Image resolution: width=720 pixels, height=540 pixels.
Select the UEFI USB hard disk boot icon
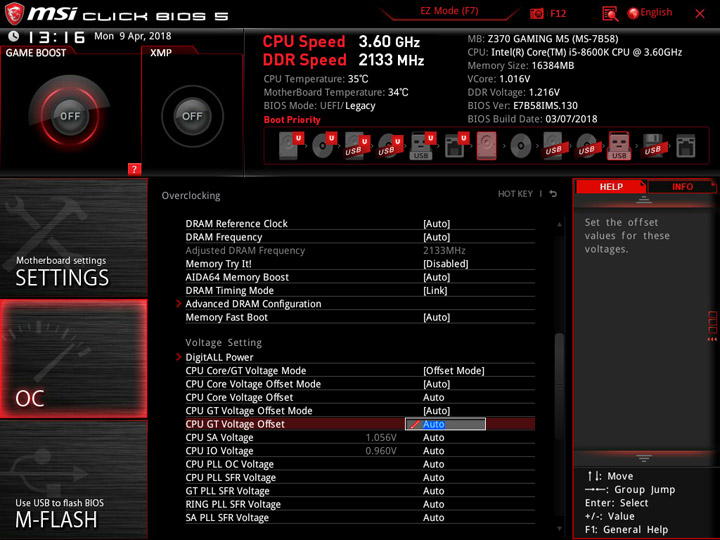point(357,146)
